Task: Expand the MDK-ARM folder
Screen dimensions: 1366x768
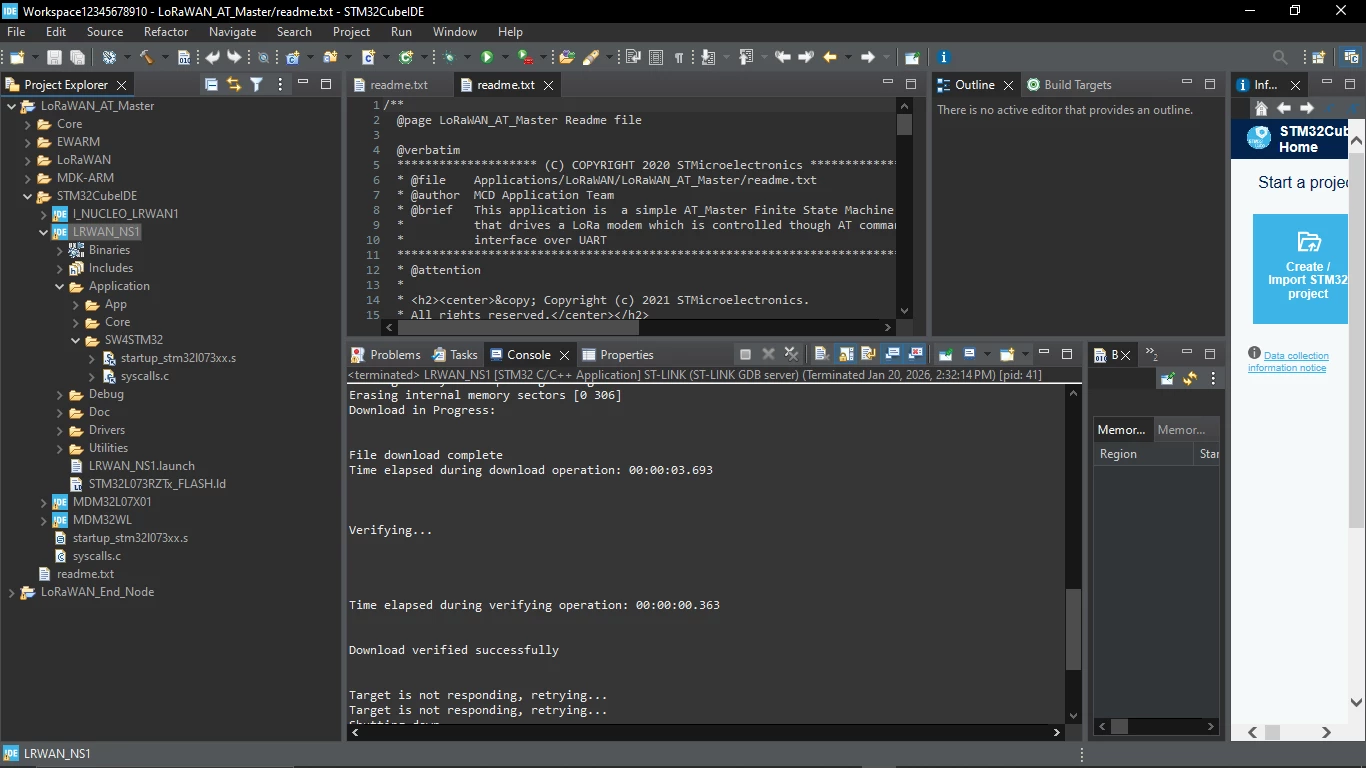Action: (x=28, y=178)
